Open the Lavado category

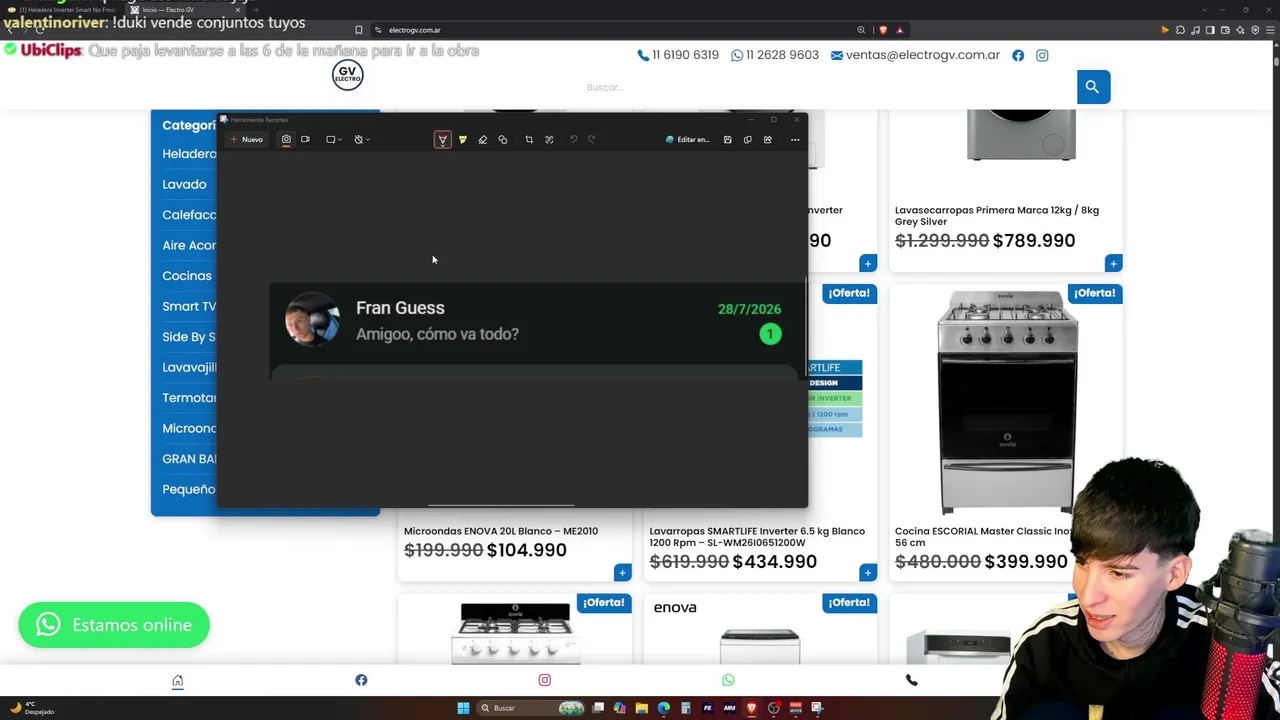184,184
